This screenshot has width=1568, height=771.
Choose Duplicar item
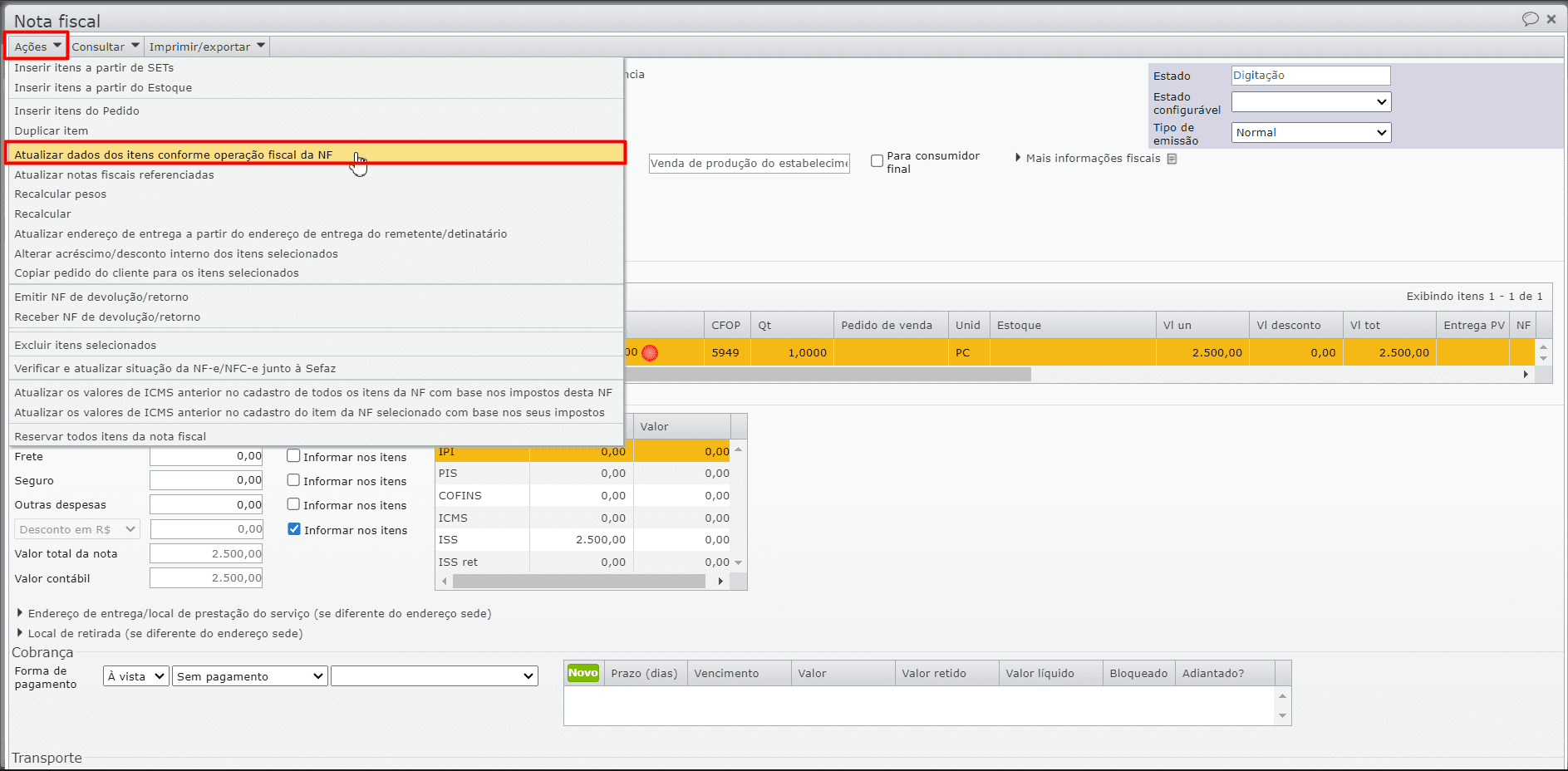316,131
